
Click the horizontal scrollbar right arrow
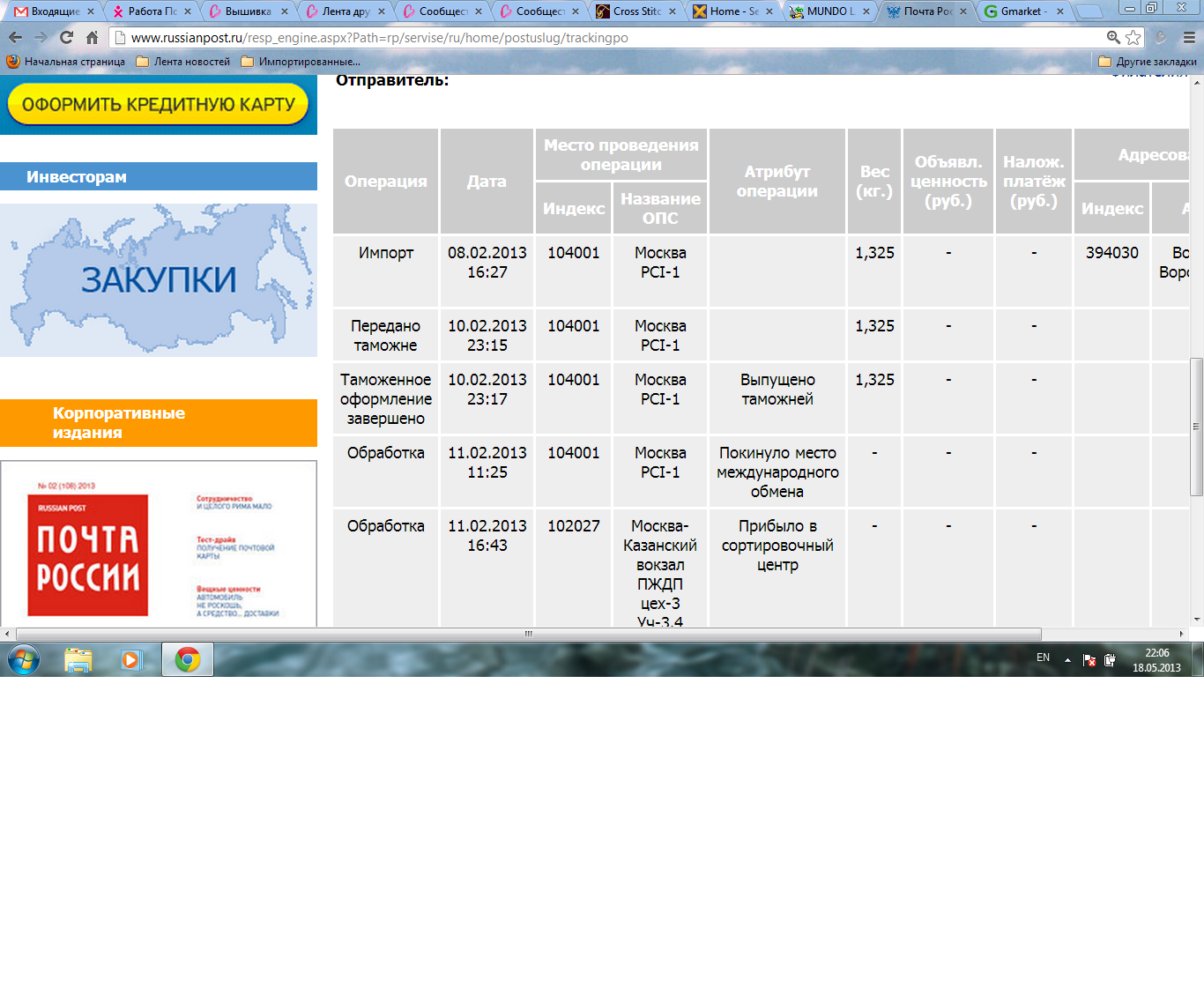tap(1181, 634)
